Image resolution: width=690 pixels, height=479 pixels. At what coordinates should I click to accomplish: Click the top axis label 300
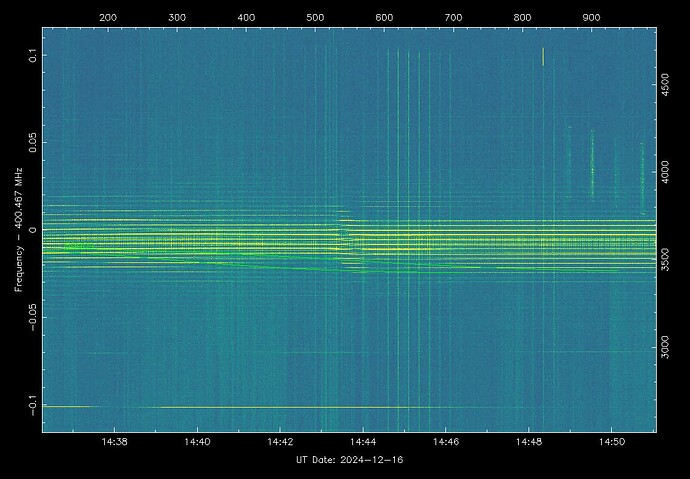[x=177, y=18]
